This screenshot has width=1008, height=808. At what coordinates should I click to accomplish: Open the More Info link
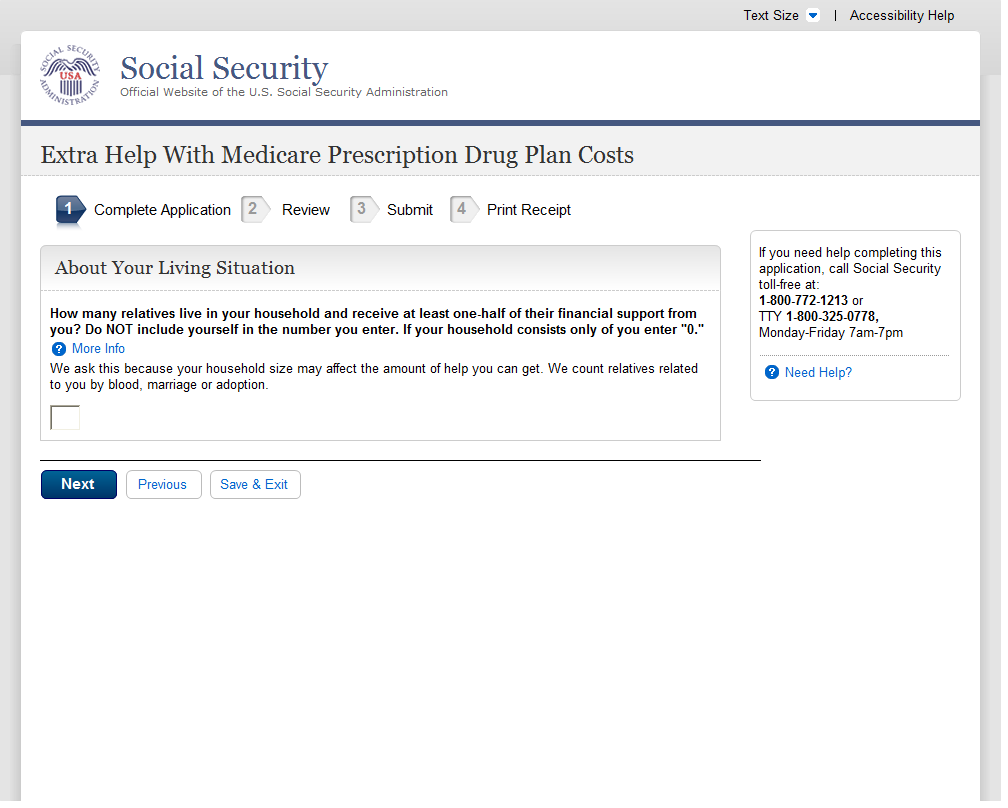point(99,349)
